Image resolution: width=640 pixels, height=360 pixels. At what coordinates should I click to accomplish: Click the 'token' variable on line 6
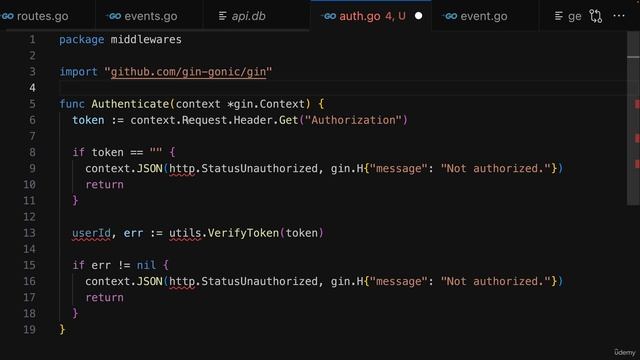point(88,120)
